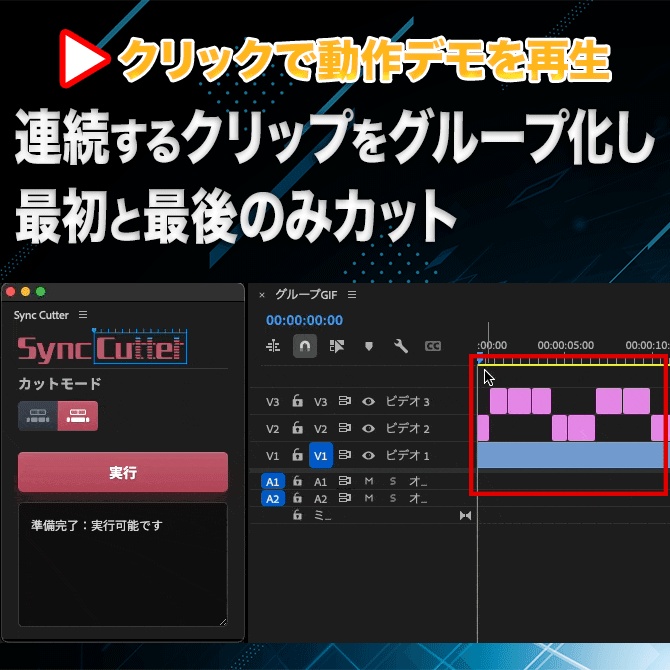The image size is (670, 670).
Task: Toggle lock on track V2
Action: [297, 428]
